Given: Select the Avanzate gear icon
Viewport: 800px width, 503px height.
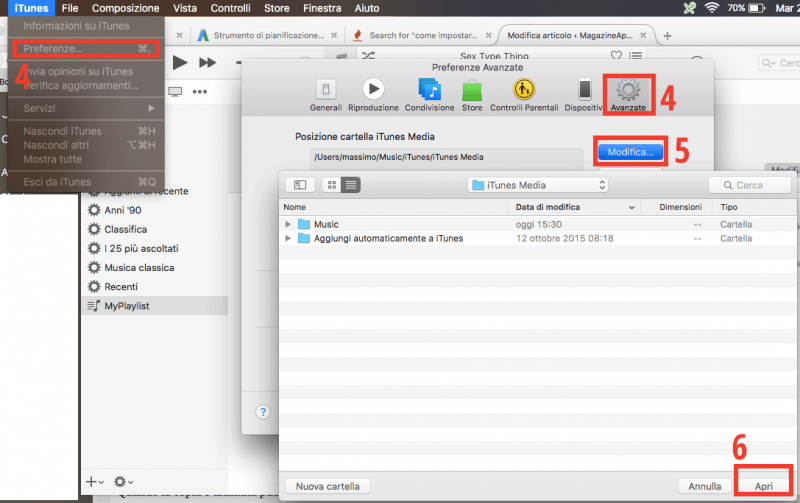Looking at the screenshot, I should (629, 92).
